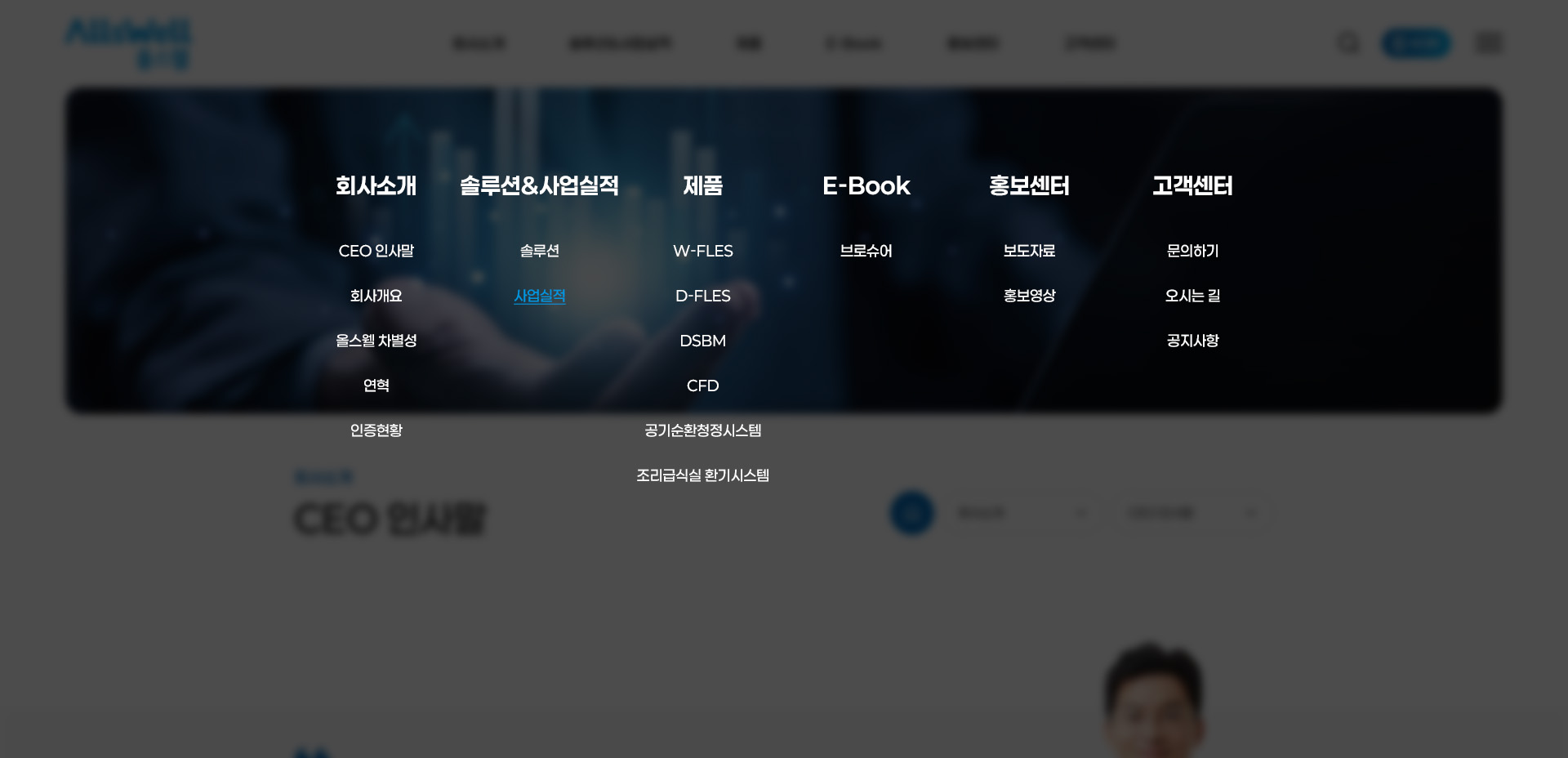Open 올스웰 차별성 submenu item
1568x758 pixels.
pyautogui.click(x=376, y=341)
